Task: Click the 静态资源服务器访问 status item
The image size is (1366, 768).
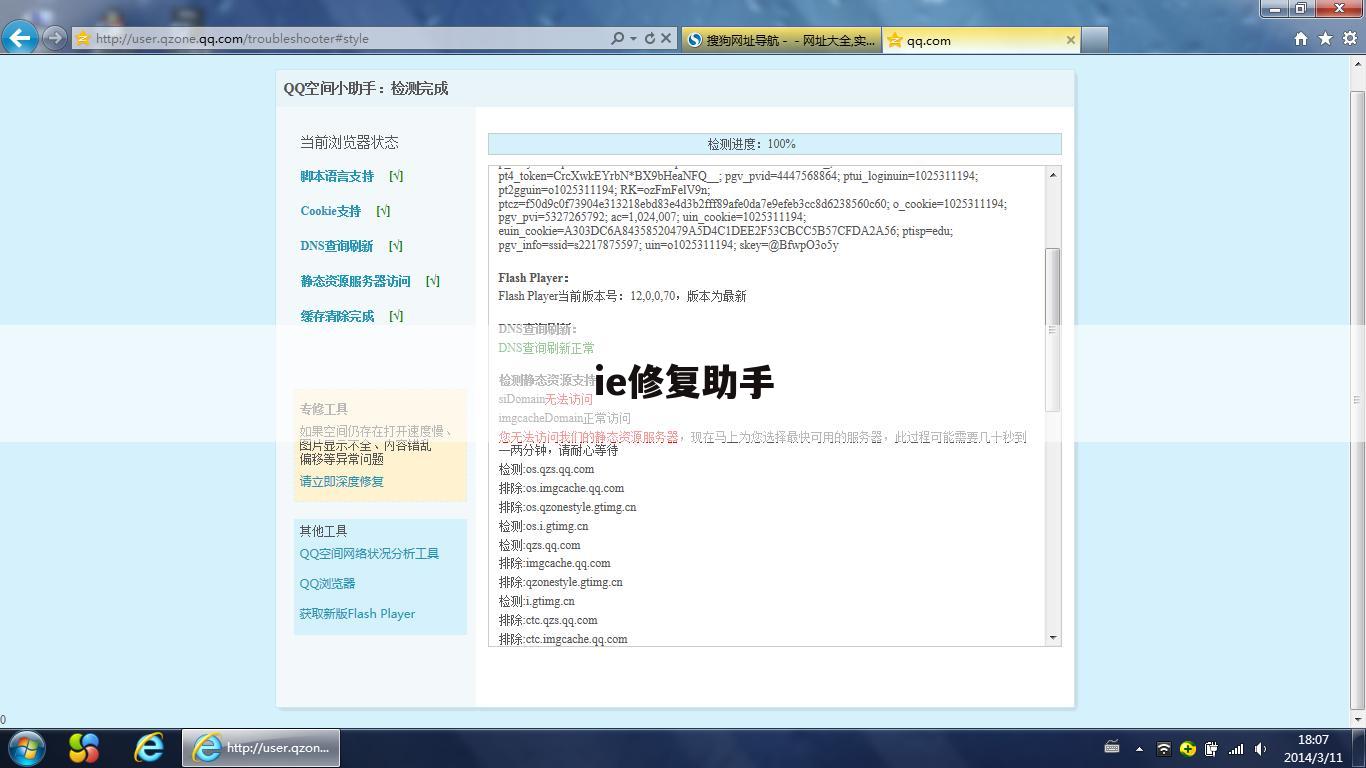Action: click(x=356, y=281)
